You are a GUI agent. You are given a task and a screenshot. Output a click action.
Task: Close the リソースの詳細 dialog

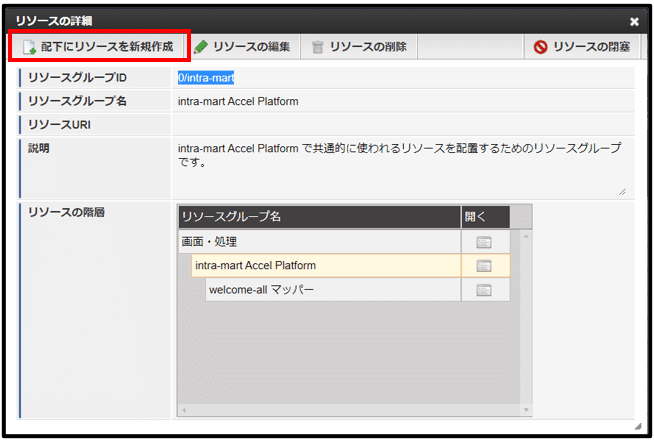[x=634, y=21]
